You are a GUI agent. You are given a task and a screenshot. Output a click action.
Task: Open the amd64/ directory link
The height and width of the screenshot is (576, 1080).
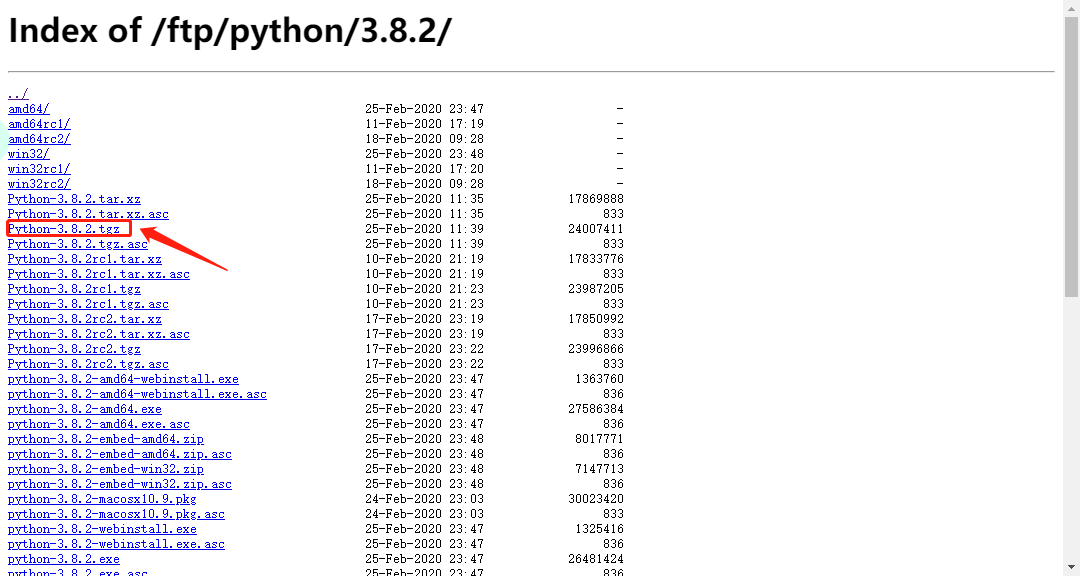(x=29, y=109)
